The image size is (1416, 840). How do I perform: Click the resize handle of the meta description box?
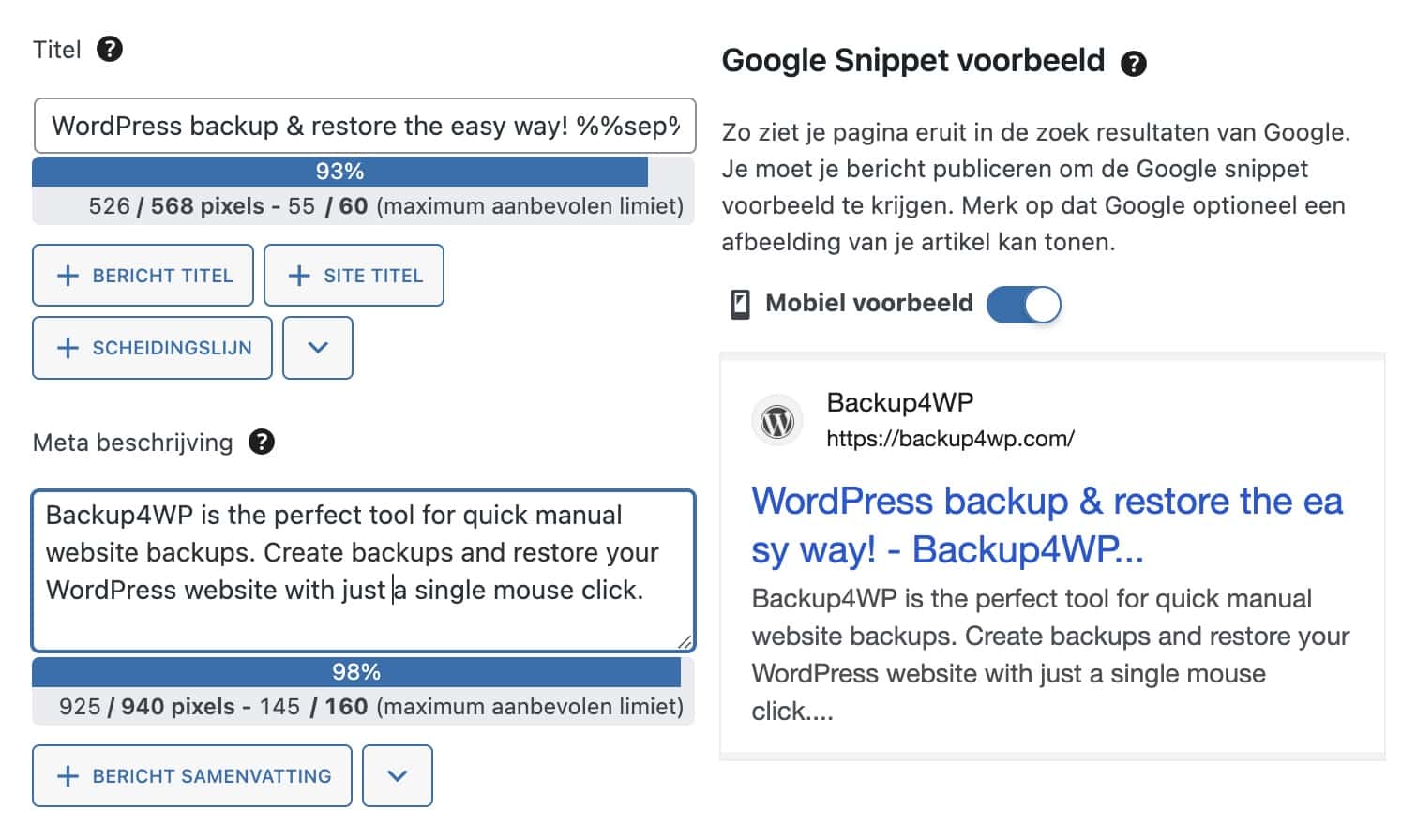[685, 642]
